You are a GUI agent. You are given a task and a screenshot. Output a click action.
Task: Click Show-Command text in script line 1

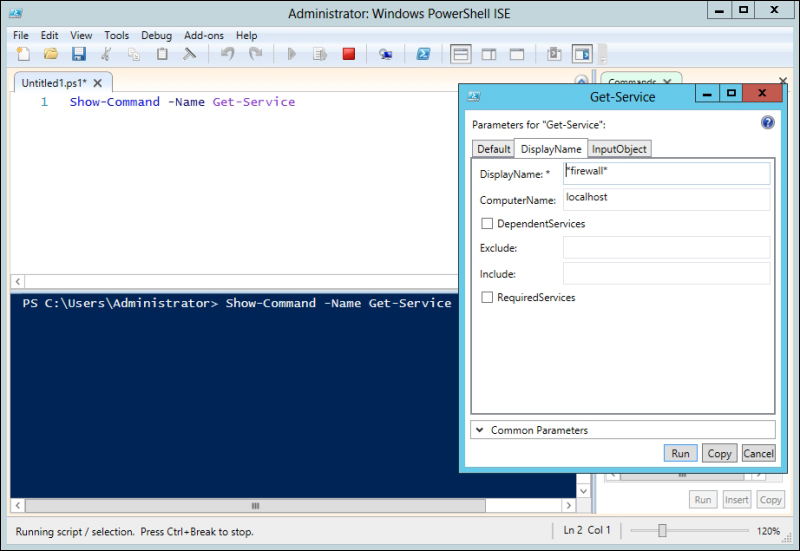[115, 102]
